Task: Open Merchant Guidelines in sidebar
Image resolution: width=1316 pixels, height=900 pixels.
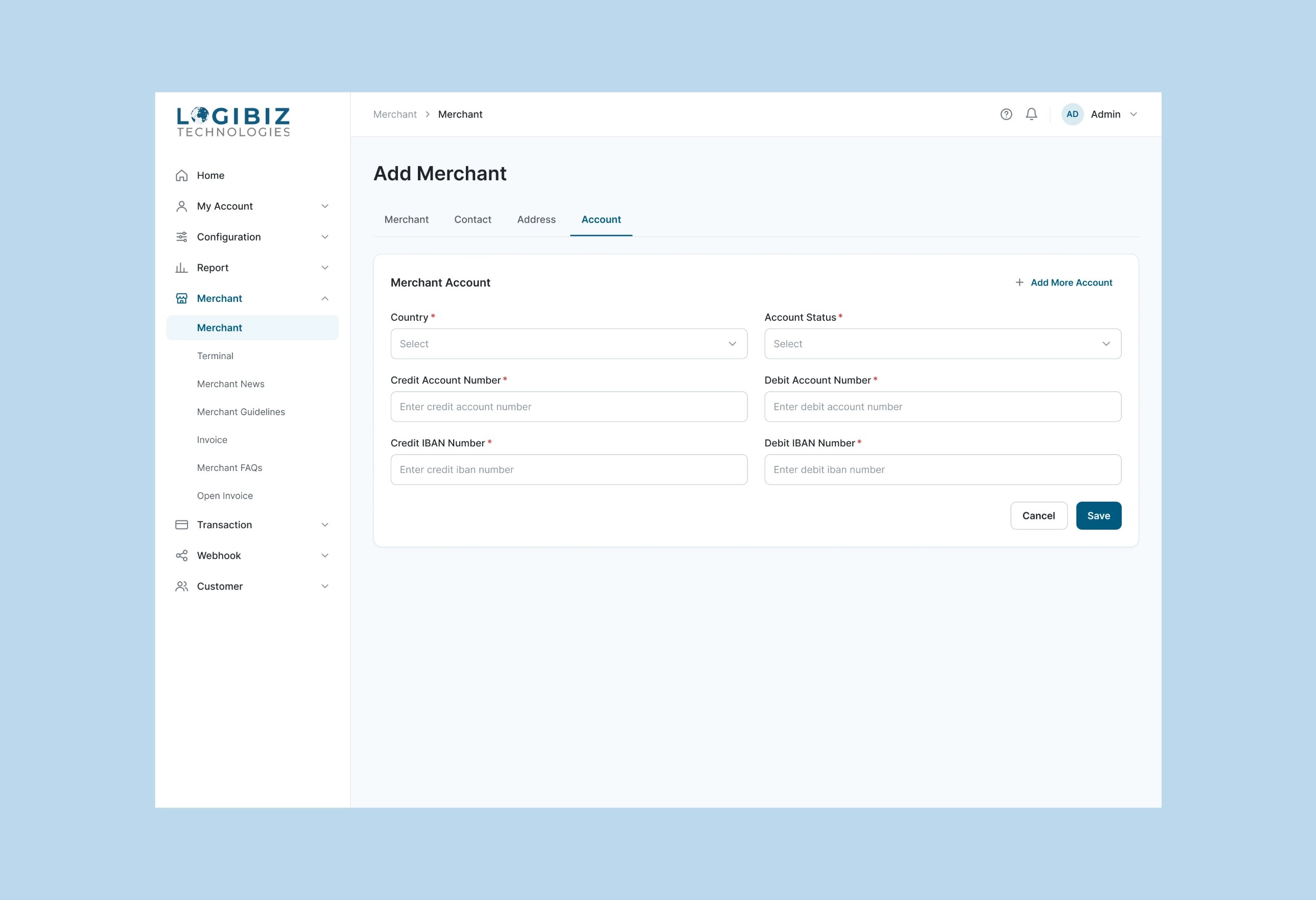Action: (241, 412)
